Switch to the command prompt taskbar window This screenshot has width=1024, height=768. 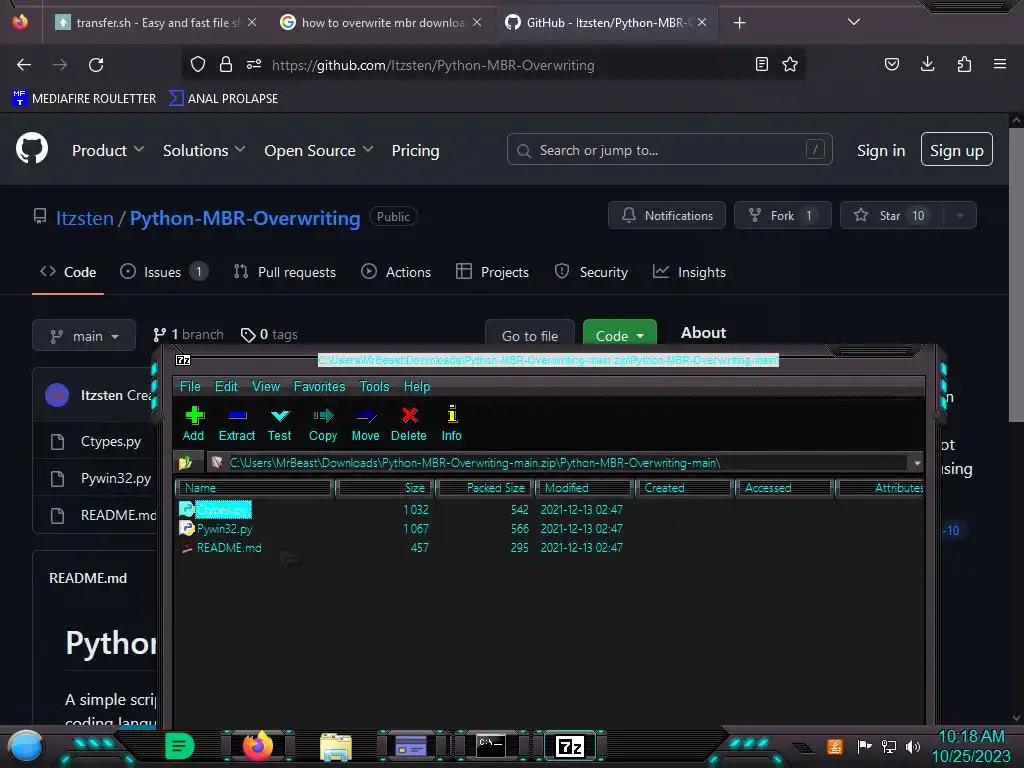point(490,746)
